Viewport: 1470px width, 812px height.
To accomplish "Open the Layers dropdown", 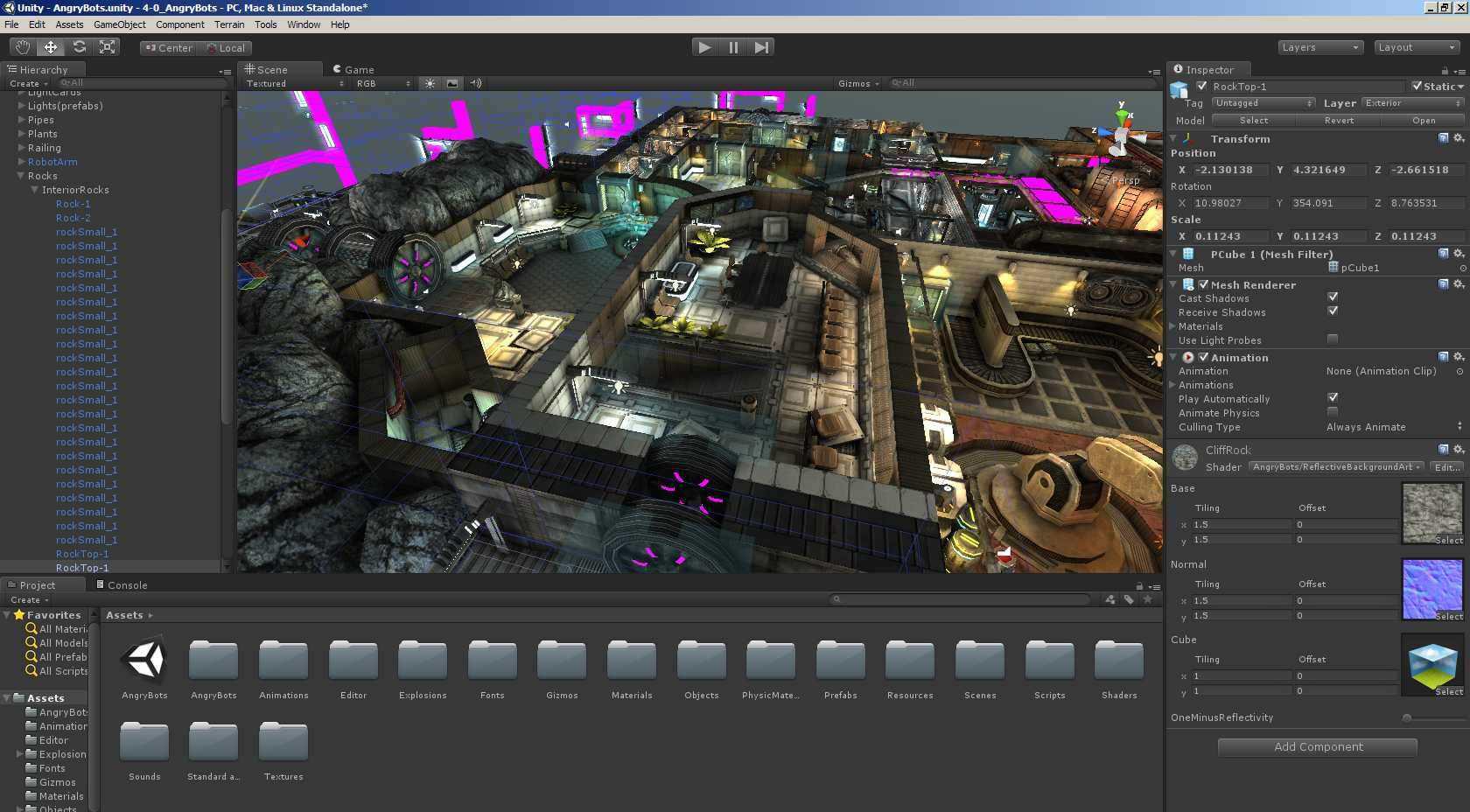I will click(1320, 47).
